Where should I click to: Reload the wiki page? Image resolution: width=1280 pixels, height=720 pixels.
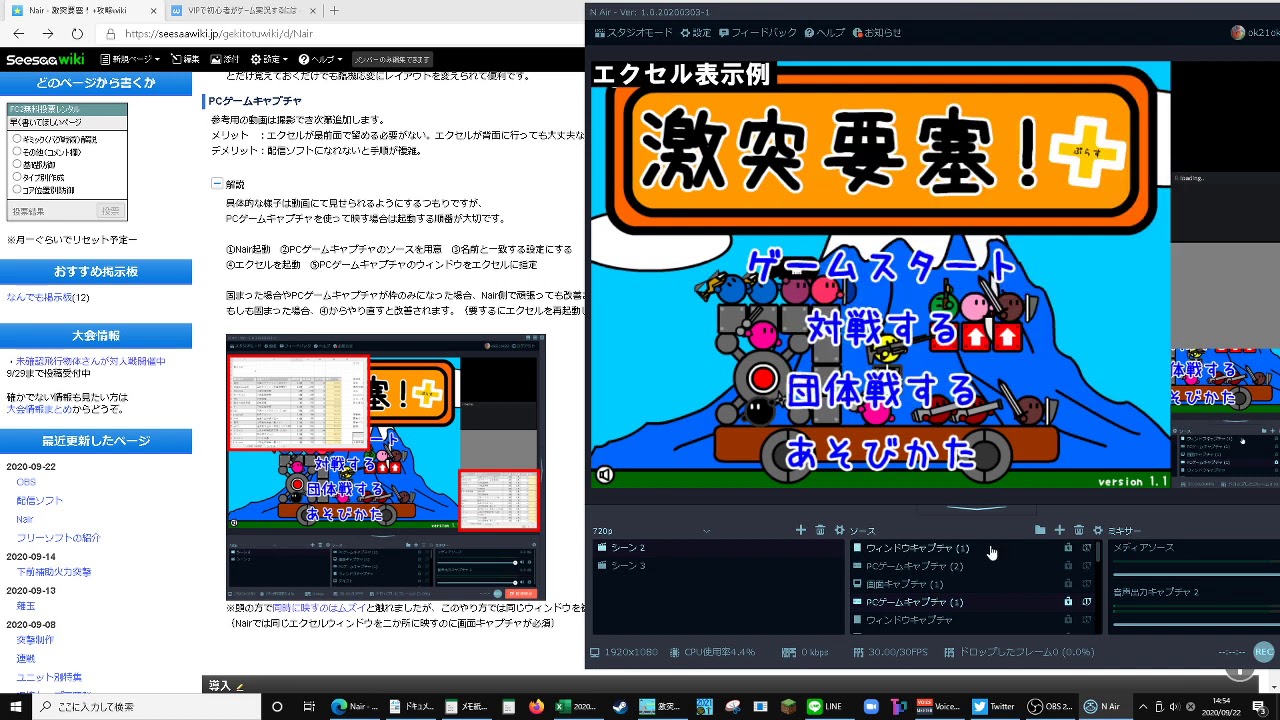[x=77, y=33]
